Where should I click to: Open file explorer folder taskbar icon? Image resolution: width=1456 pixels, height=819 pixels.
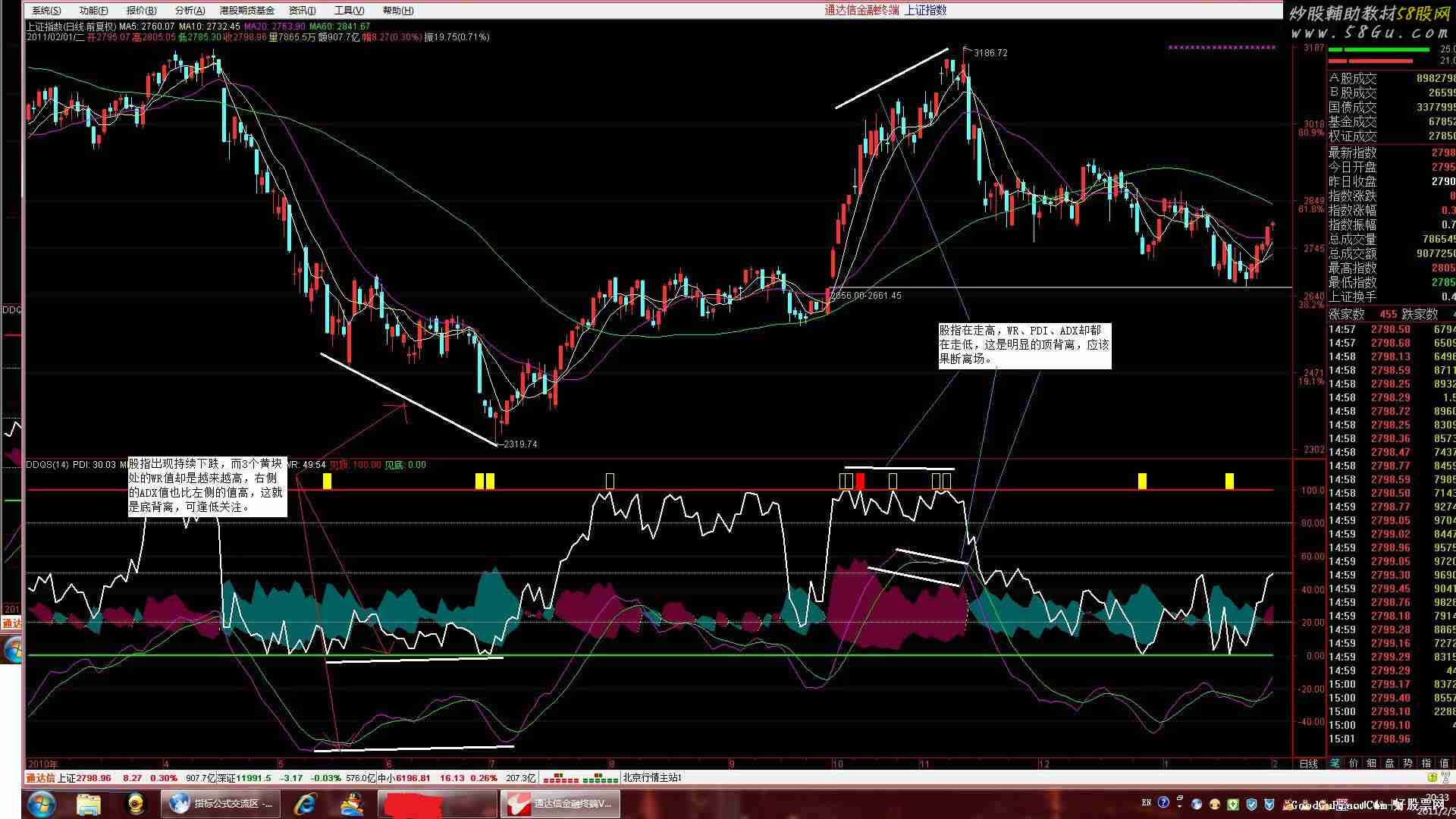pos(89,803)
